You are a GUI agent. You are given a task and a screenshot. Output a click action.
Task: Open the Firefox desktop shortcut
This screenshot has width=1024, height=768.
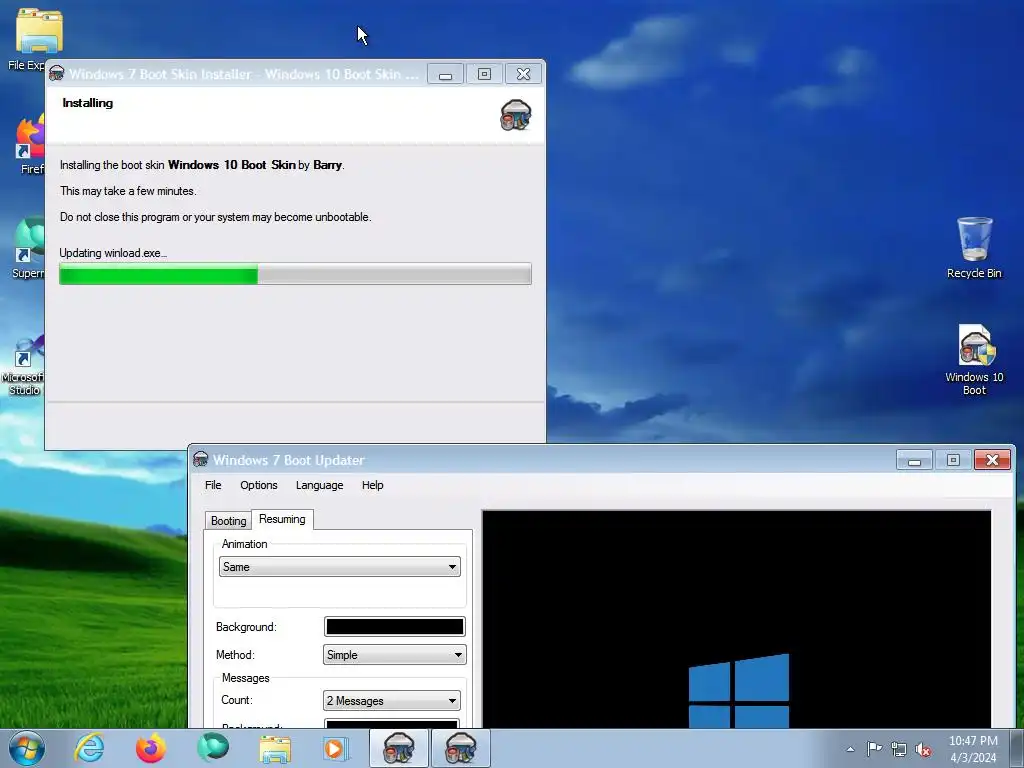point(30,146)
